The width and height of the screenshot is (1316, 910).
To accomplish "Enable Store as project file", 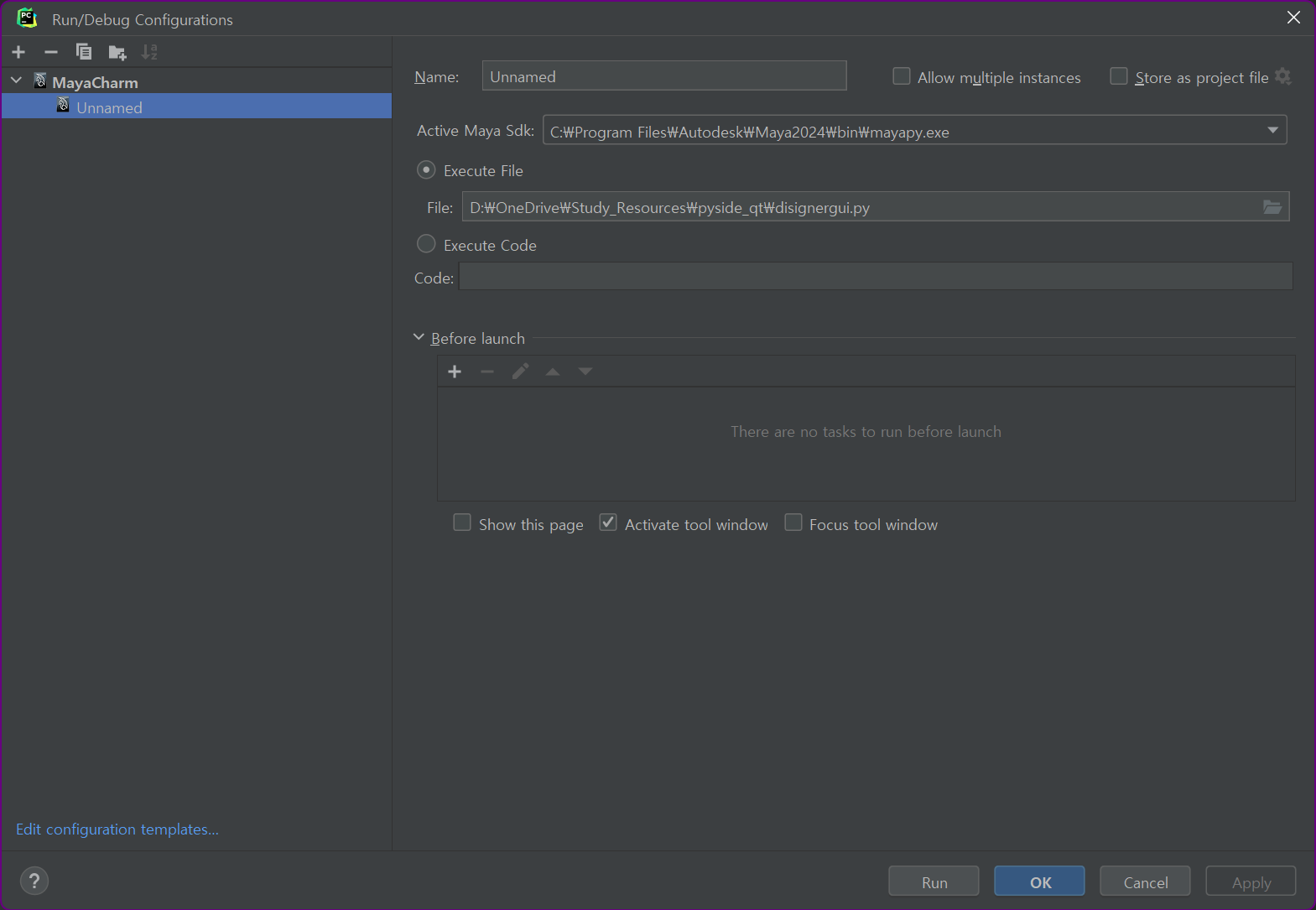I will point(1119,76).
